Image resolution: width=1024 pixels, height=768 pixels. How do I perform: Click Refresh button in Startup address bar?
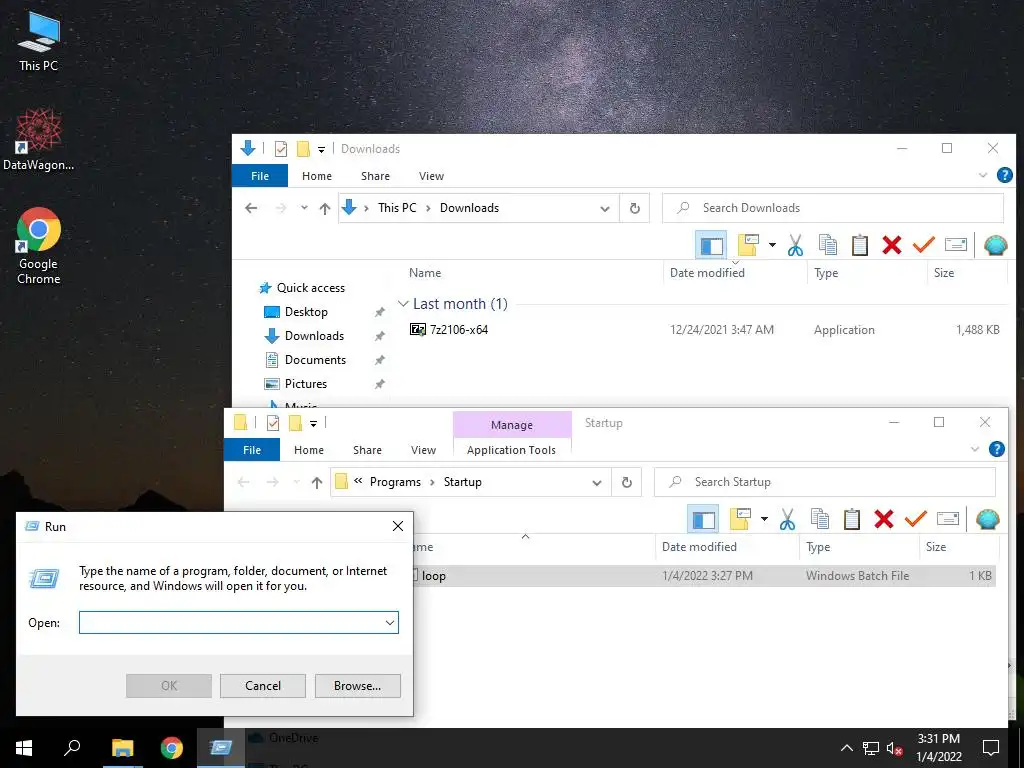click(626, 483)
